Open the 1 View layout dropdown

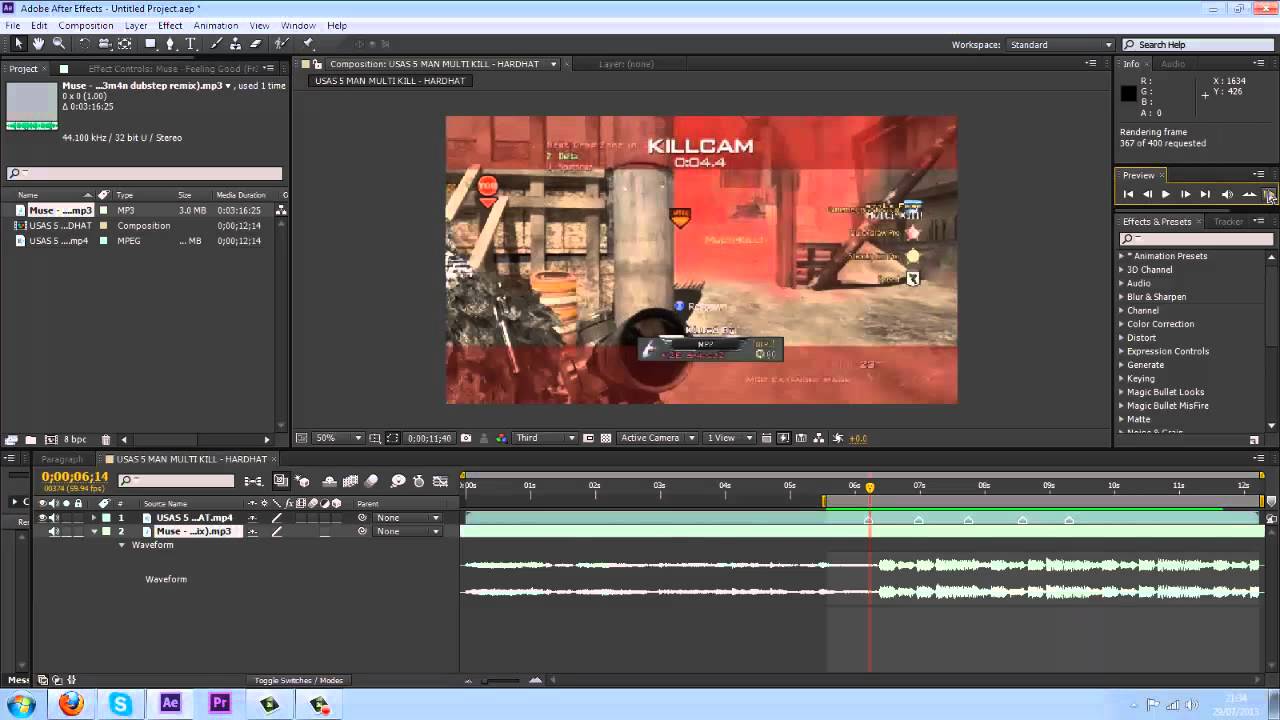coord(730,438)
